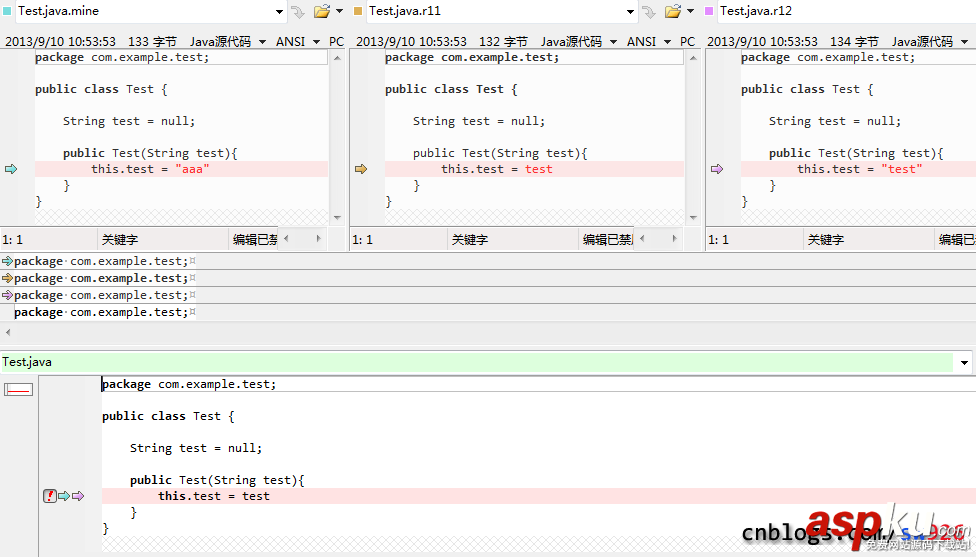
Task: Click the this.test = test line in the output pane
Action: [539, 496]
